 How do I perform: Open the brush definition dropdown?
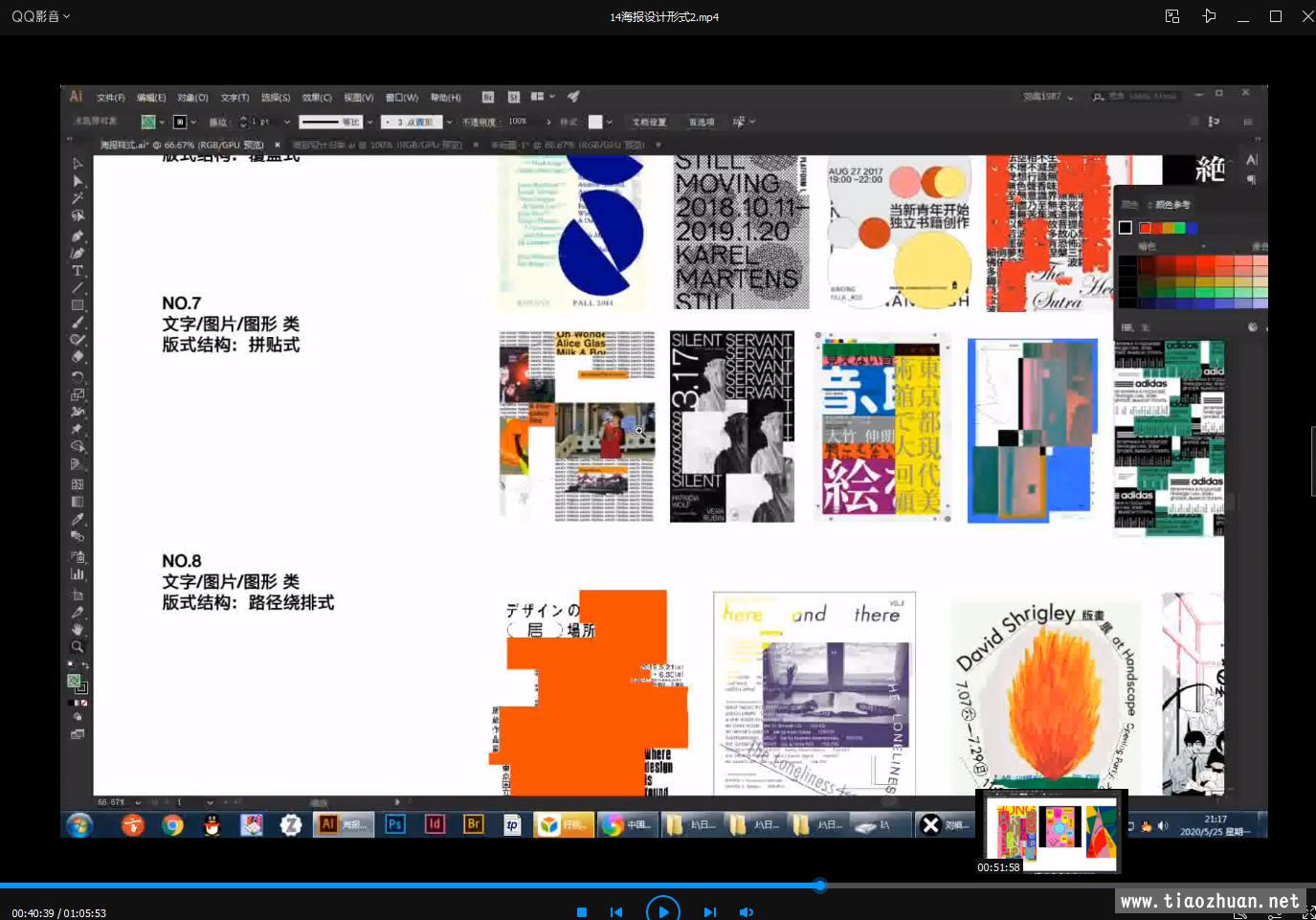point(449,122)
